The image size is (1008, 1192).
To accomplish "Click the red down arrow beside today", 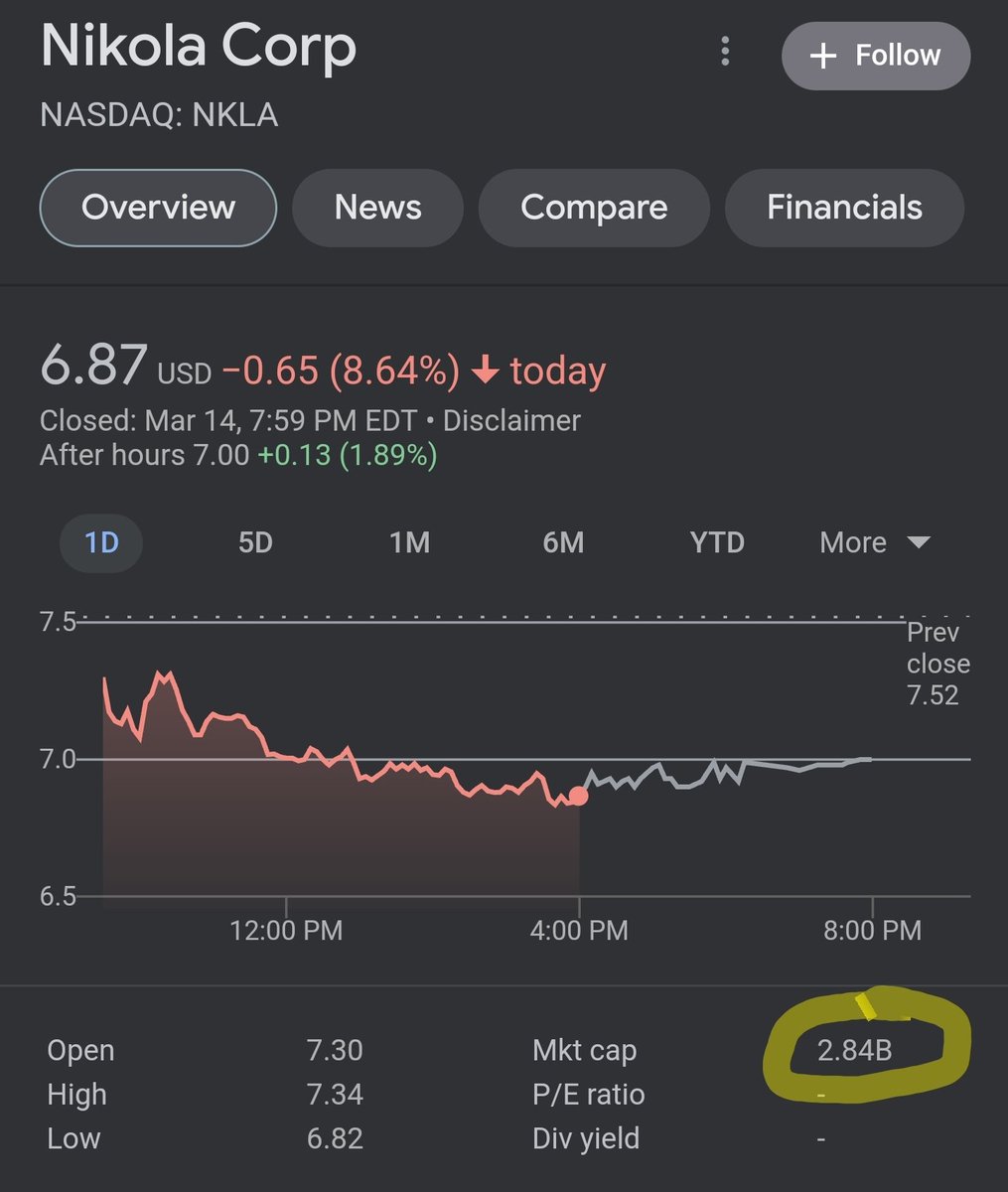I will [x=485, y=372].
